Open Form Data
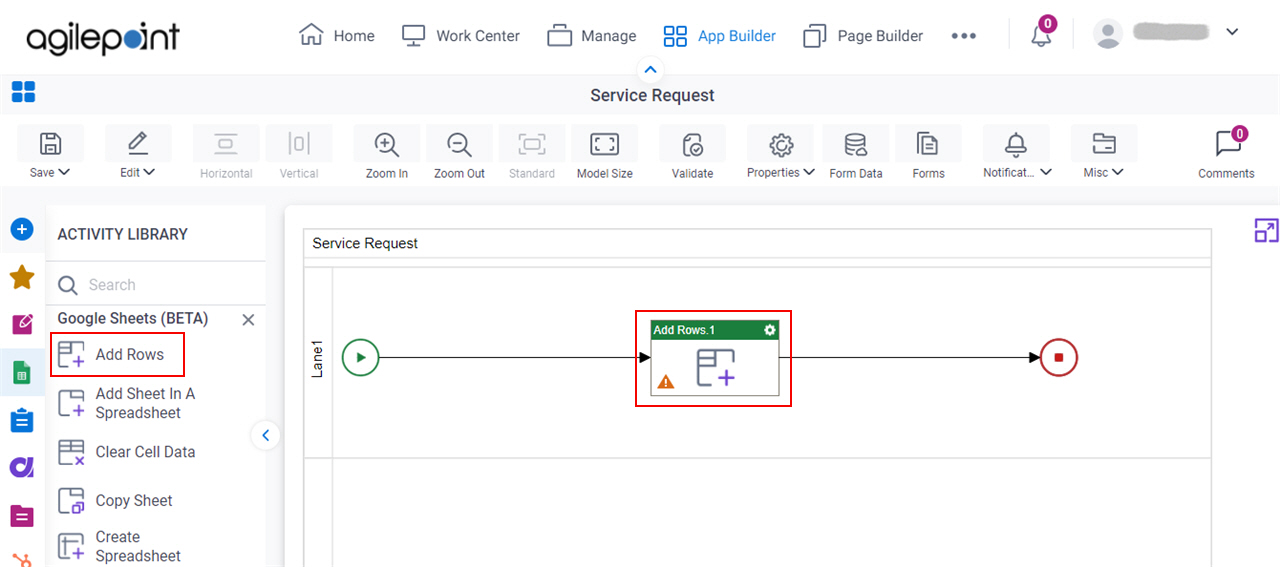Image resolution: width=1280 pixels, height=567 pixels. pos(856,152)
